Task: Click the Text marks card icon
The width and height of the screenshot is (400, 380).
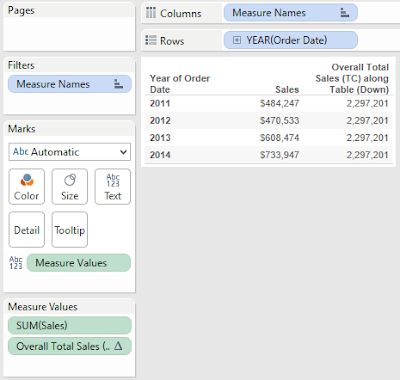Action: click(x=113, y=180)
